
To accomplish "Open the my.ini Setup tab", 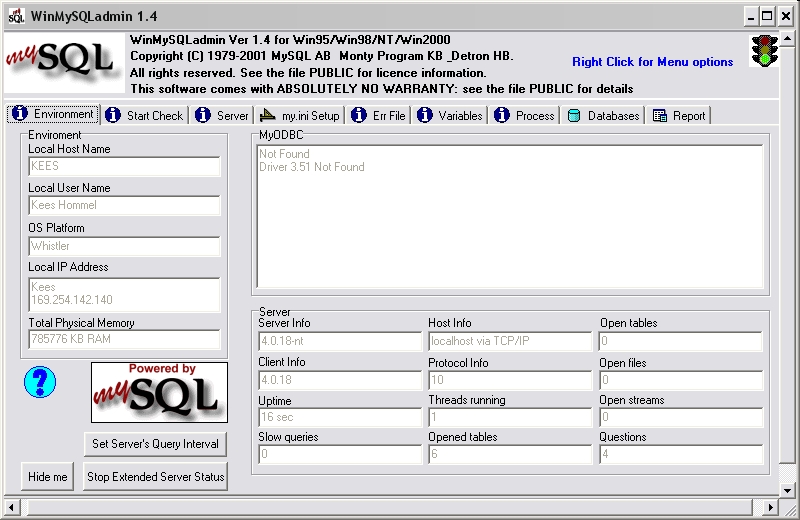I will pyautogui.click(x=300, y=115).
